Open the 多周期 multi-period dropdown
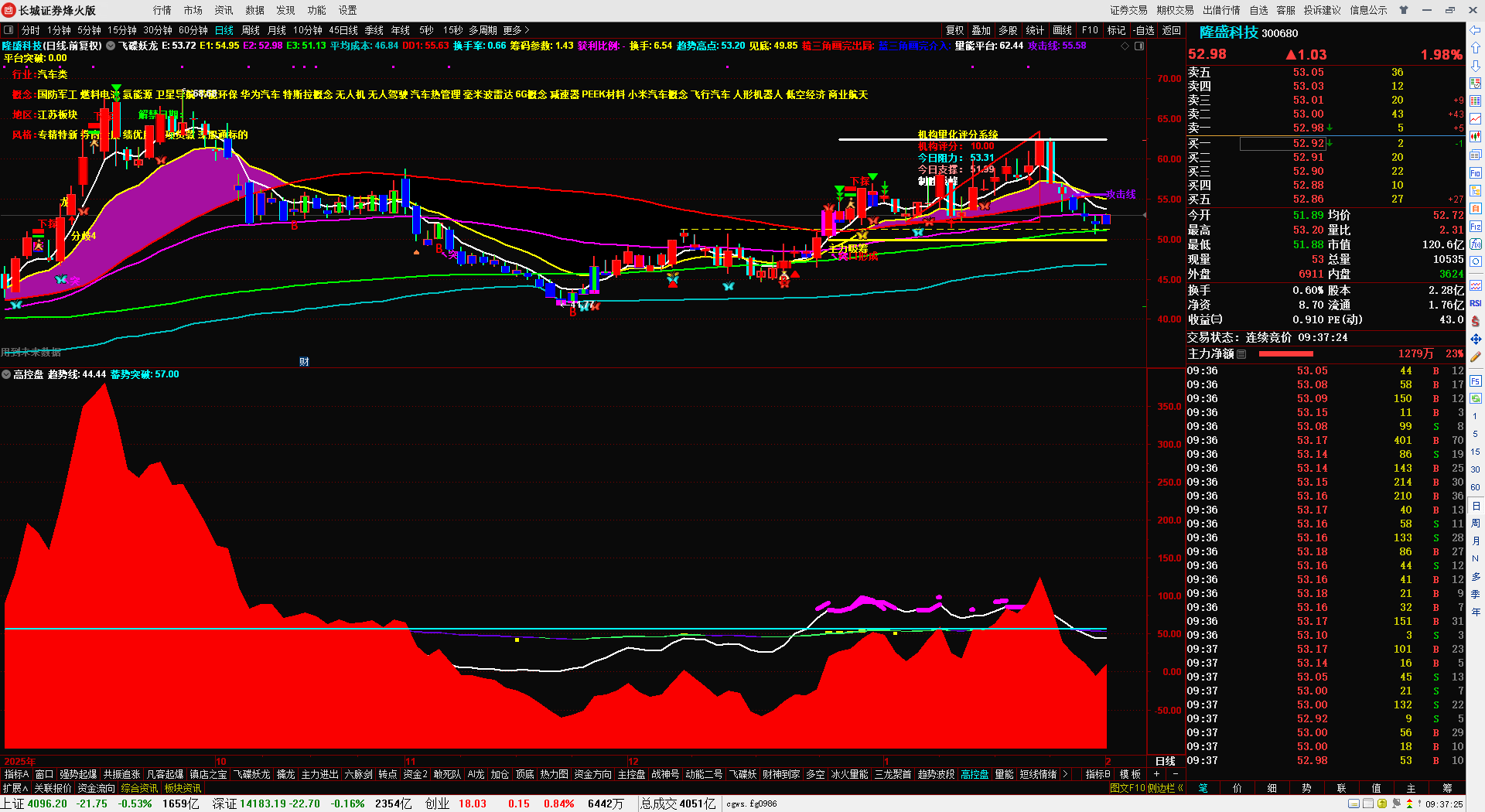Viewport: 1485px width, 812px height. [x=483, y=30]
